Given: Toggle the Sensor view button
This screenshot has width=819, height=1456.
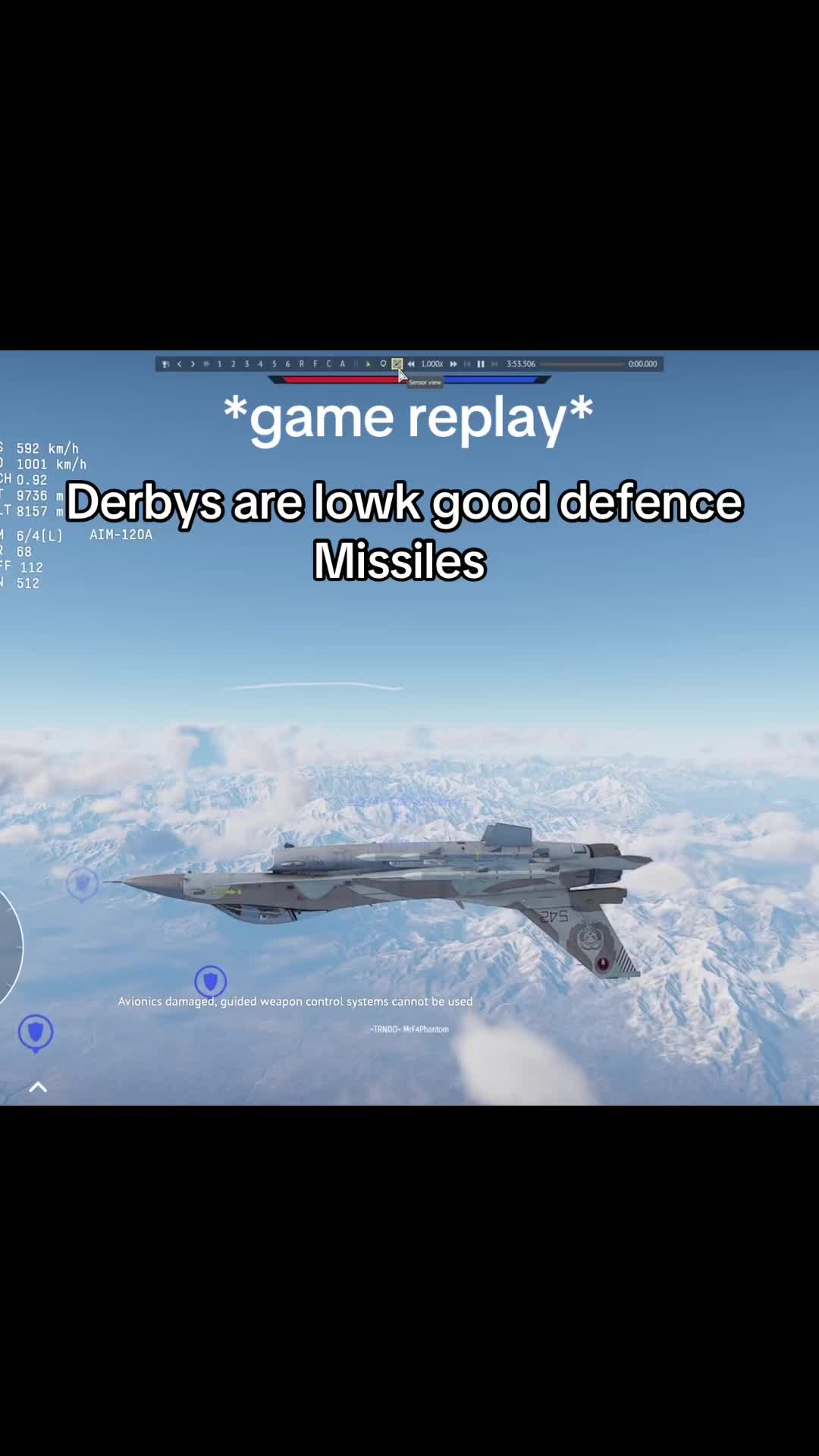Looking at the screenshot, I should click(x=397, y=364).
